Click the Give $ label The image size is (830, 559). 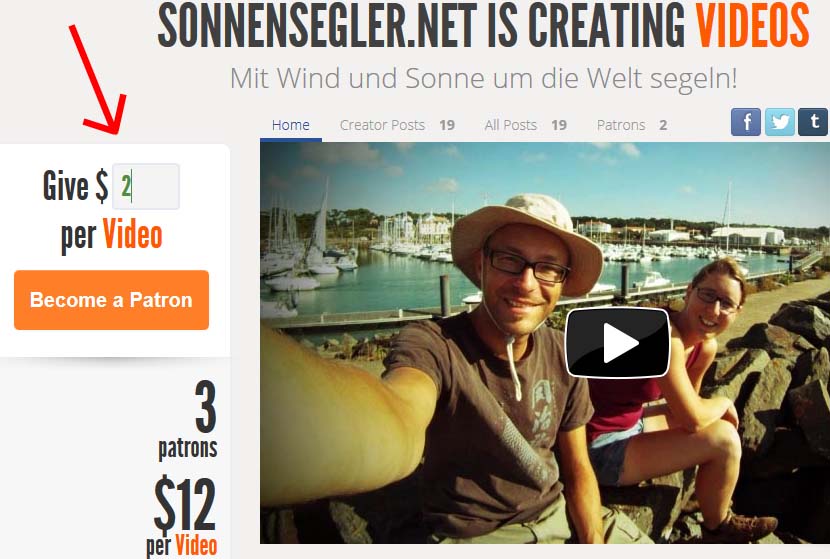coord(76,186)
